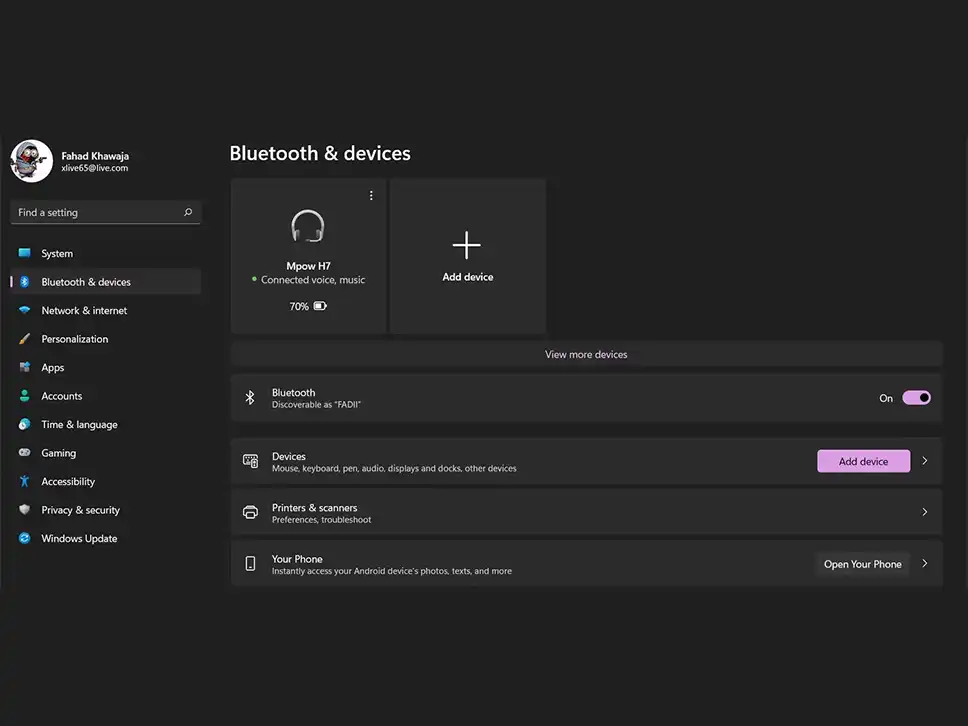Click the Privacy & security shield icon
The width and height of the screenshot is (968, 726).
point(24,510)
